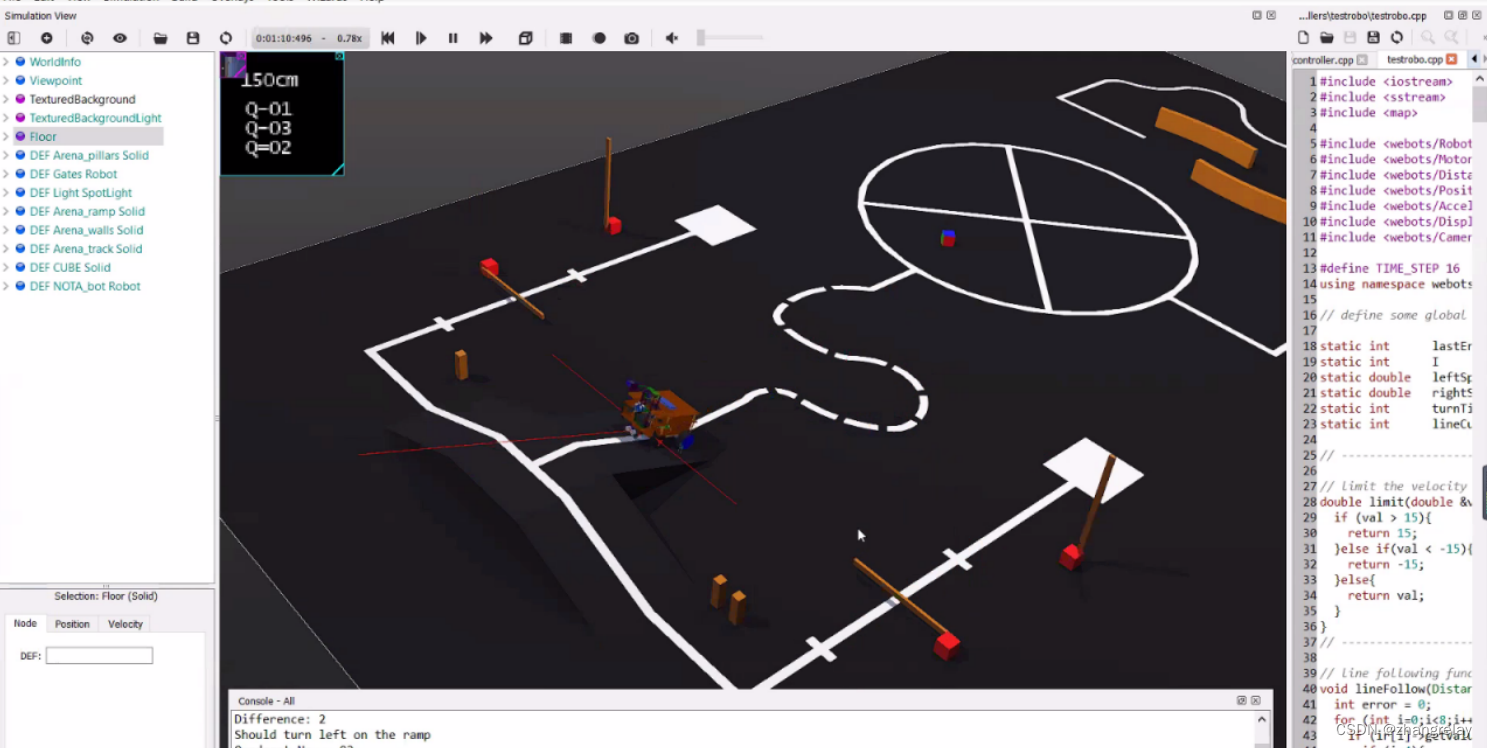Image resolution: width=1487 pixels, height=748 pixels.
Task: Reload file icon in text editor
Action: pos(1397,38)
